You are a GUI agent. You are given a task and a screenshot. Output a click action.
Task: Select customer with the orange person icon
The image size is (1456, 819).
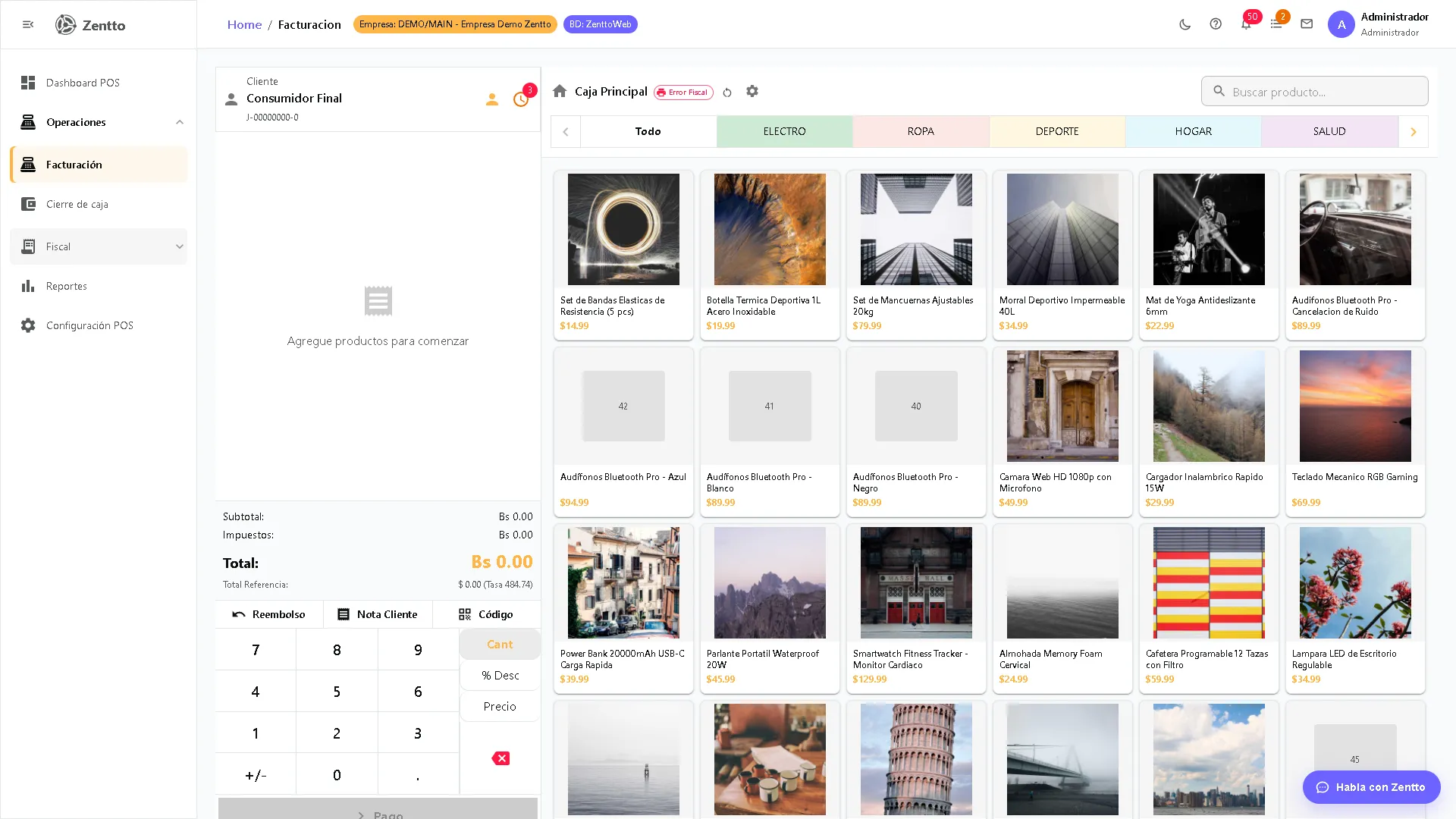[492, 99]
